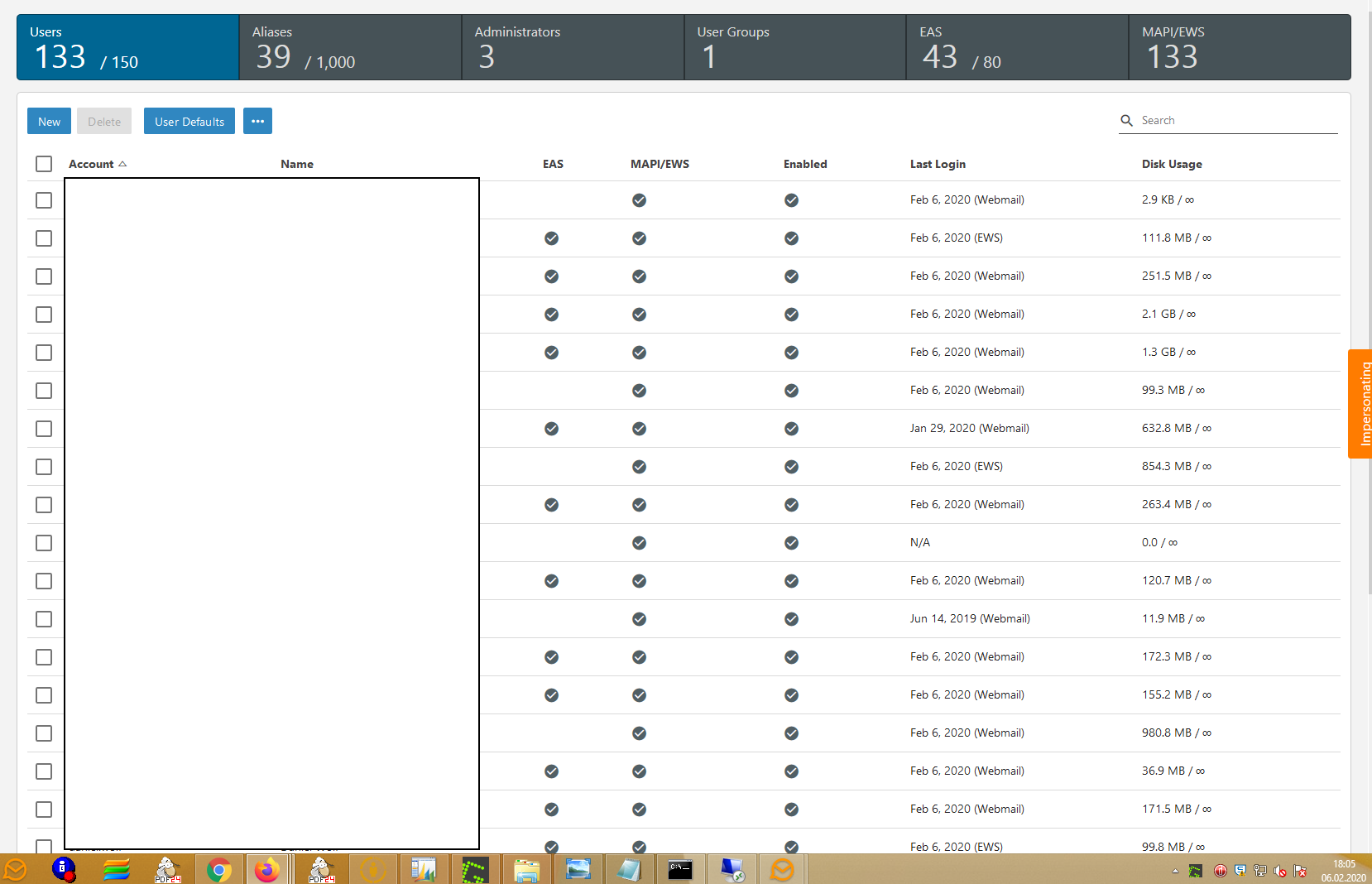Open Google Chrome from the taskbar
The height and width of the screenshot is (884, 1372).
pos(218,870)
